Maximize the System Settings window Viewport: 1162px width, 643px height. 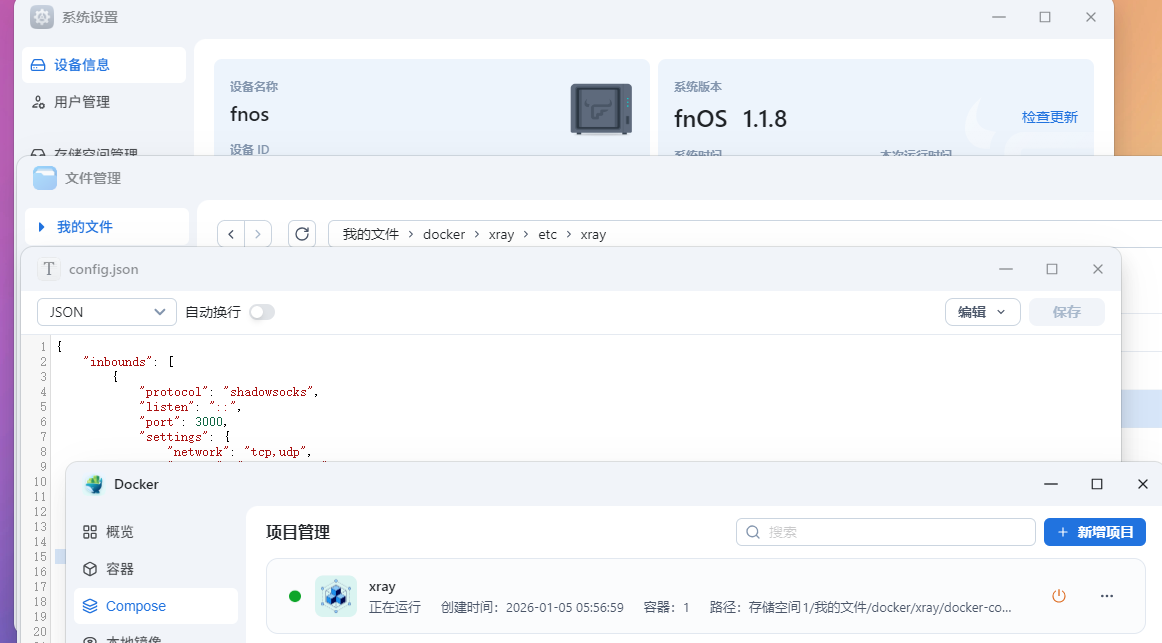[x=1045, y=17]
